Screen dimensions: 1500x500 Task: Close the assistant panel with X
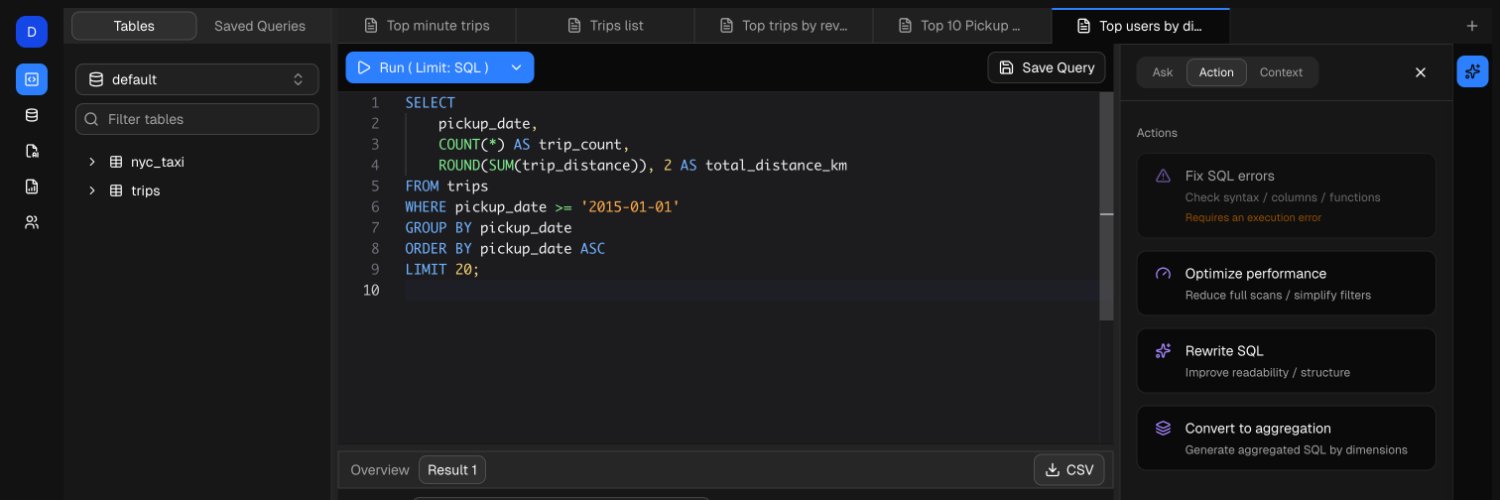click(1420, 72)
